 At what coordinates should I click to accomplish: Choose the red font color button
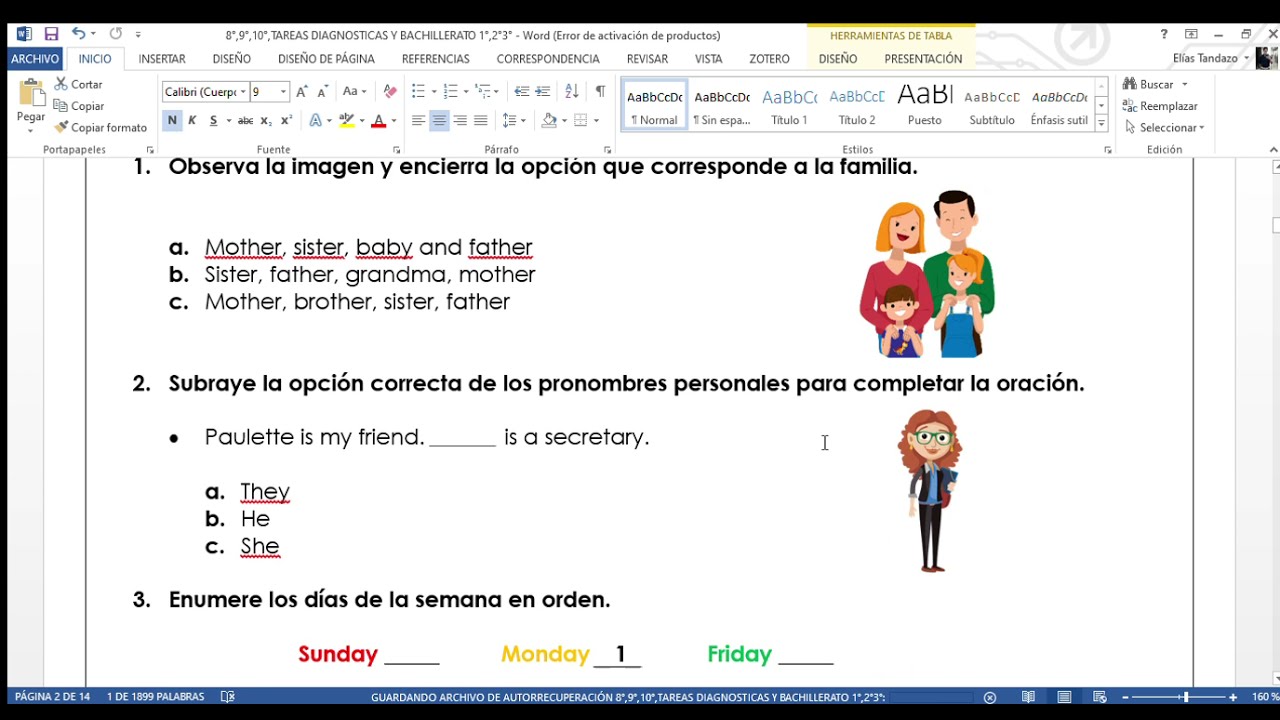click(x=378, y=121)
